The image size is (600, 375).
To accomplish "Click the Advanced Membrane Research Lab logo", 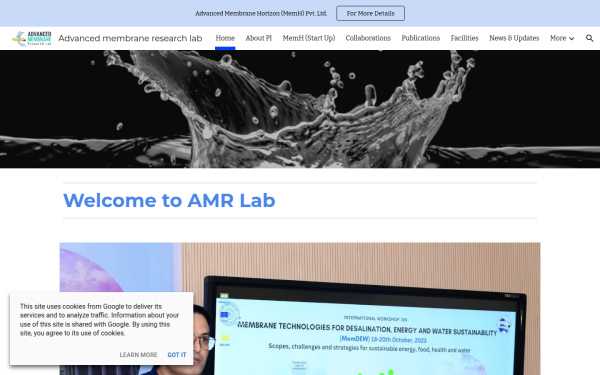I will tap(32, 38).
